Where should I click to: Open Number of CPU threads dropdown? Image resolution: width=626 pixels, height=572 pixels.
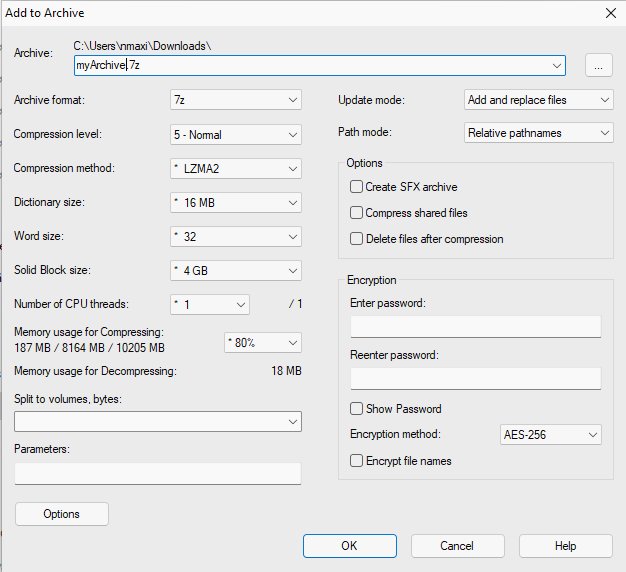pos(209,304)
